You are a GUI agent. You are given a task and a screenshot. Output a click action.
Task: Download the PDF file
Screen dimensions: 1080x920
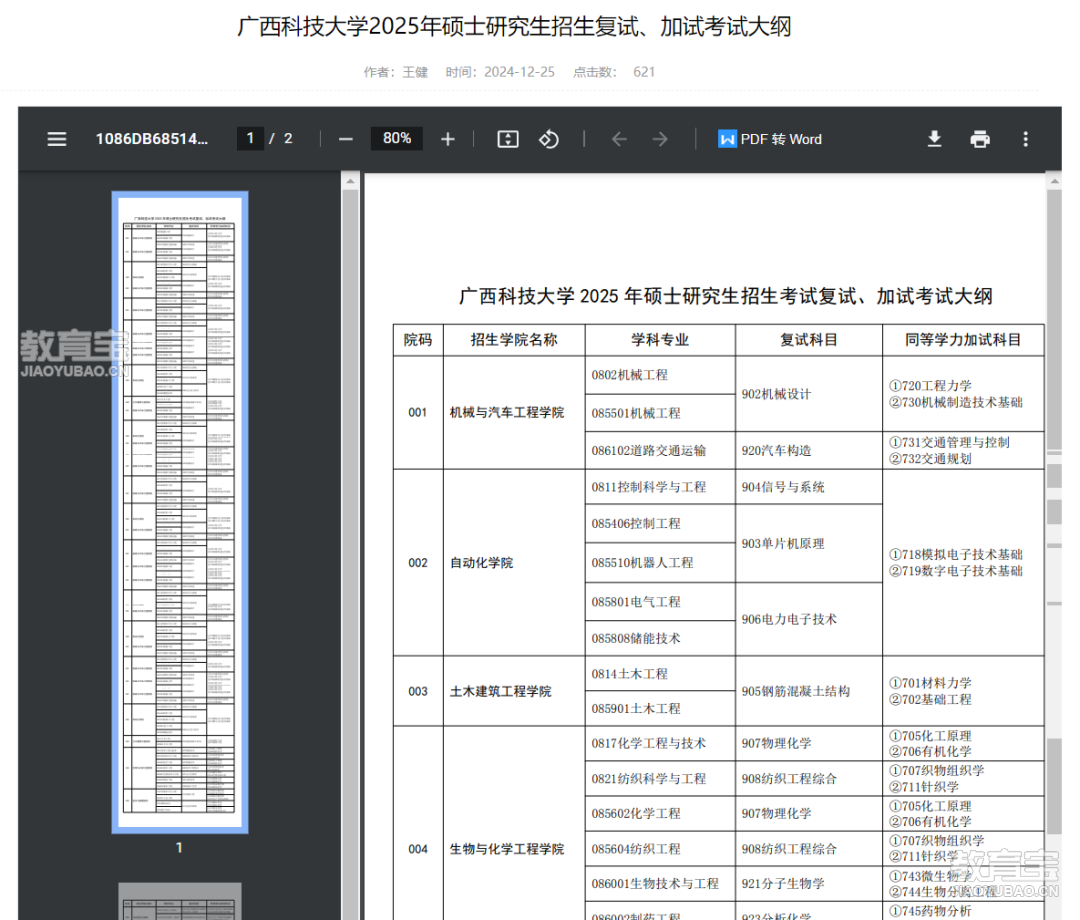[x=934, y=139]
